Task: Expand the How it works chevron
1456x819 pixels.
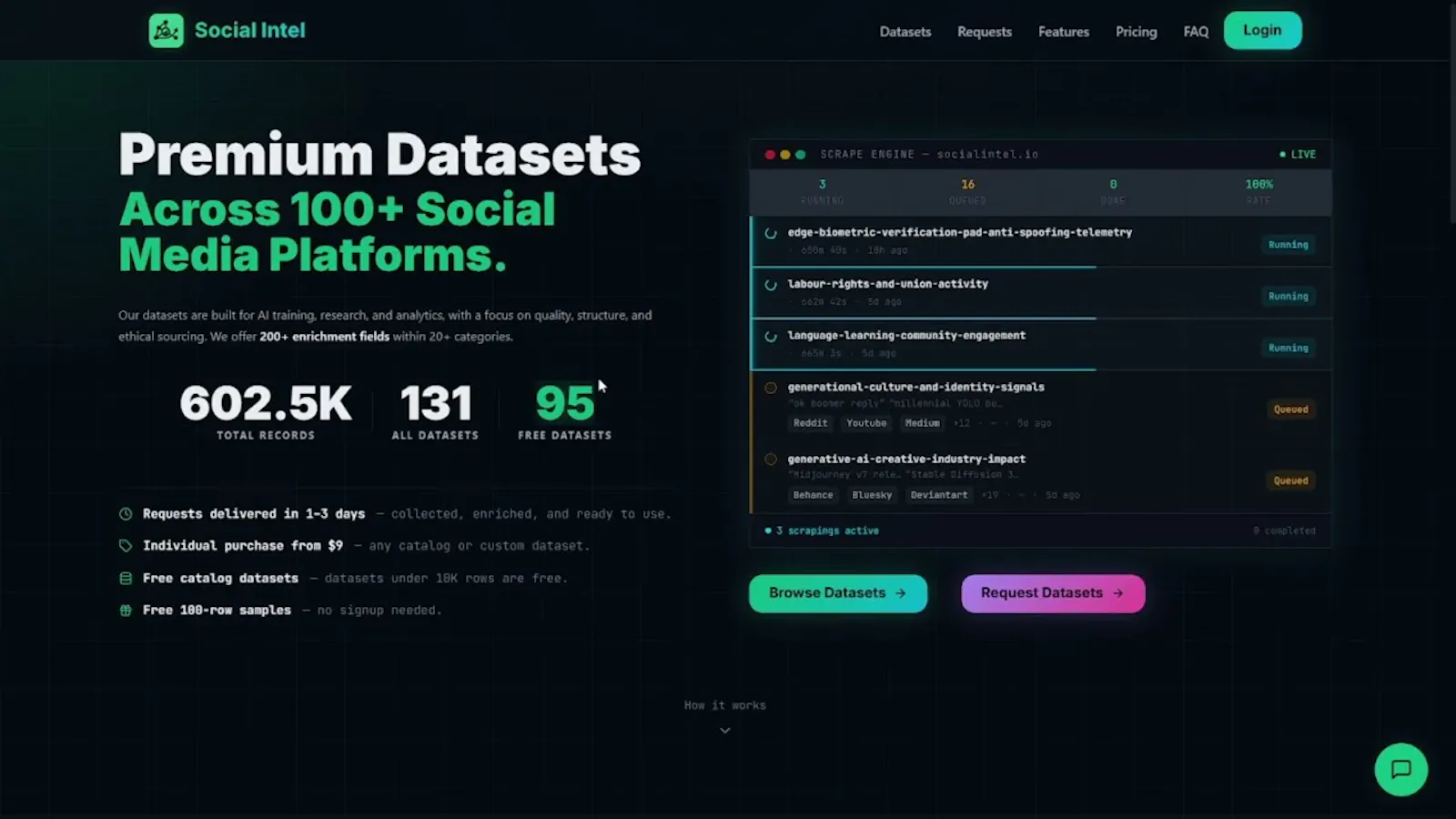Action: tap(725, 731)
